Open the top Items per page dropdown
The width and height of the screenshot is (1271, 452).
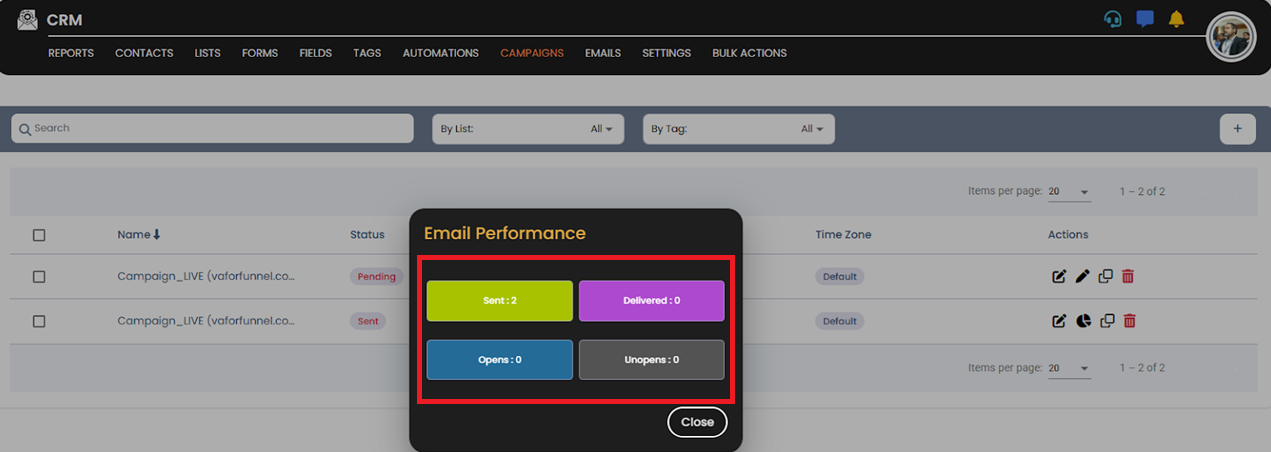click(1069, 192)
